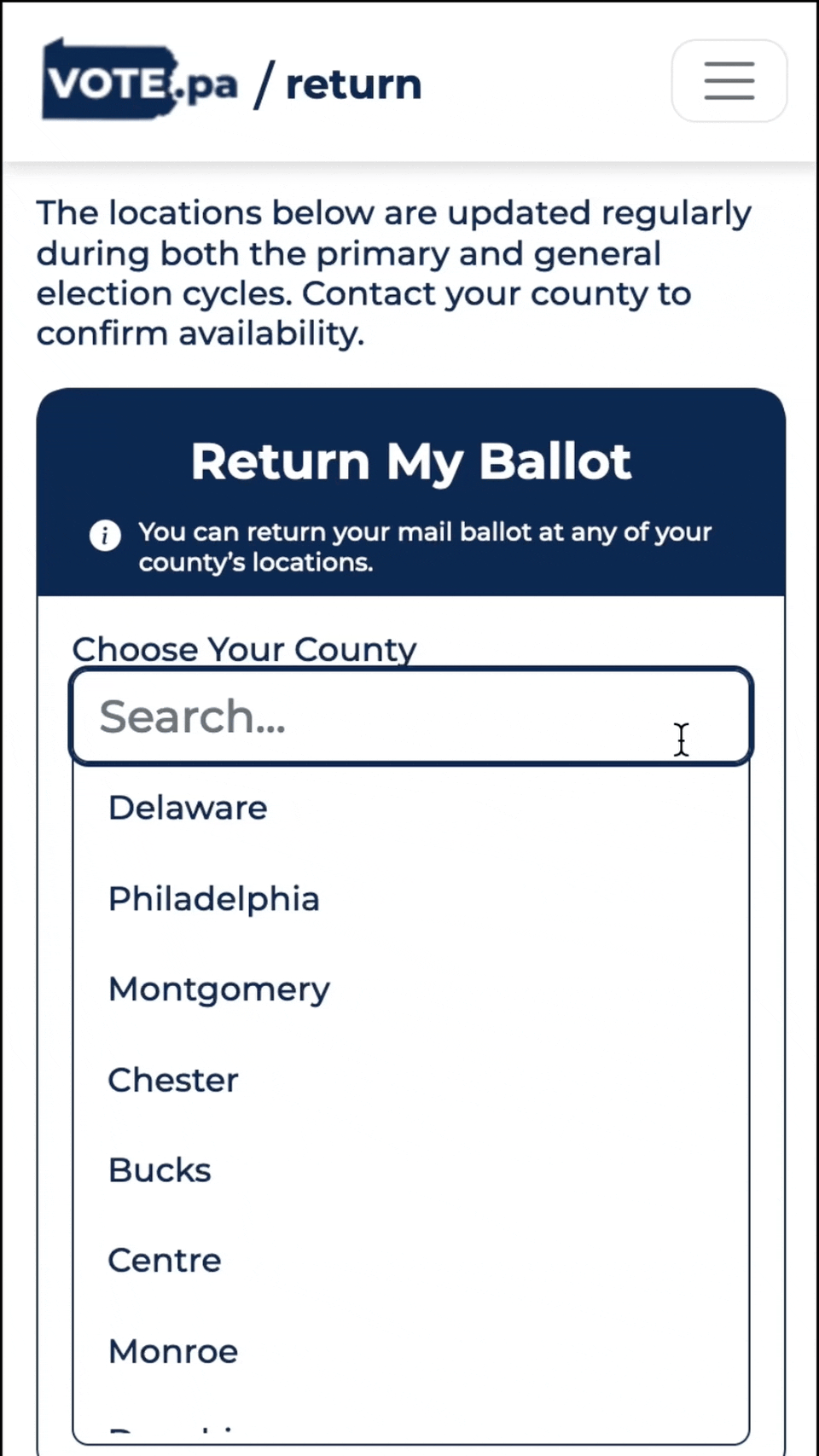Select Philadelphia from the county list
The width and height of the screenshot is (819, 1456).
[x=411, y=899]
